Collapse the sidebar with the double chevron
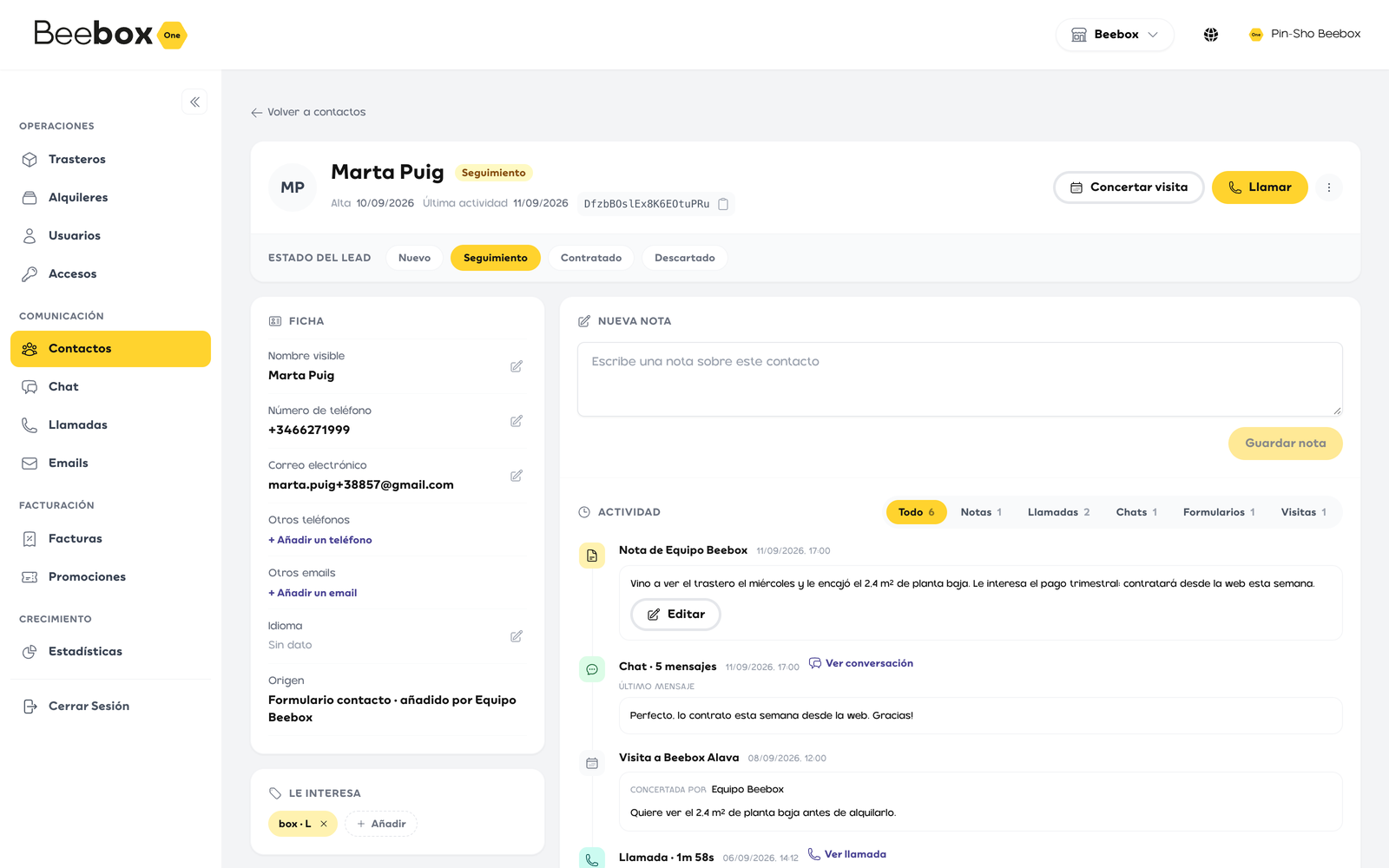 point(194,102)
